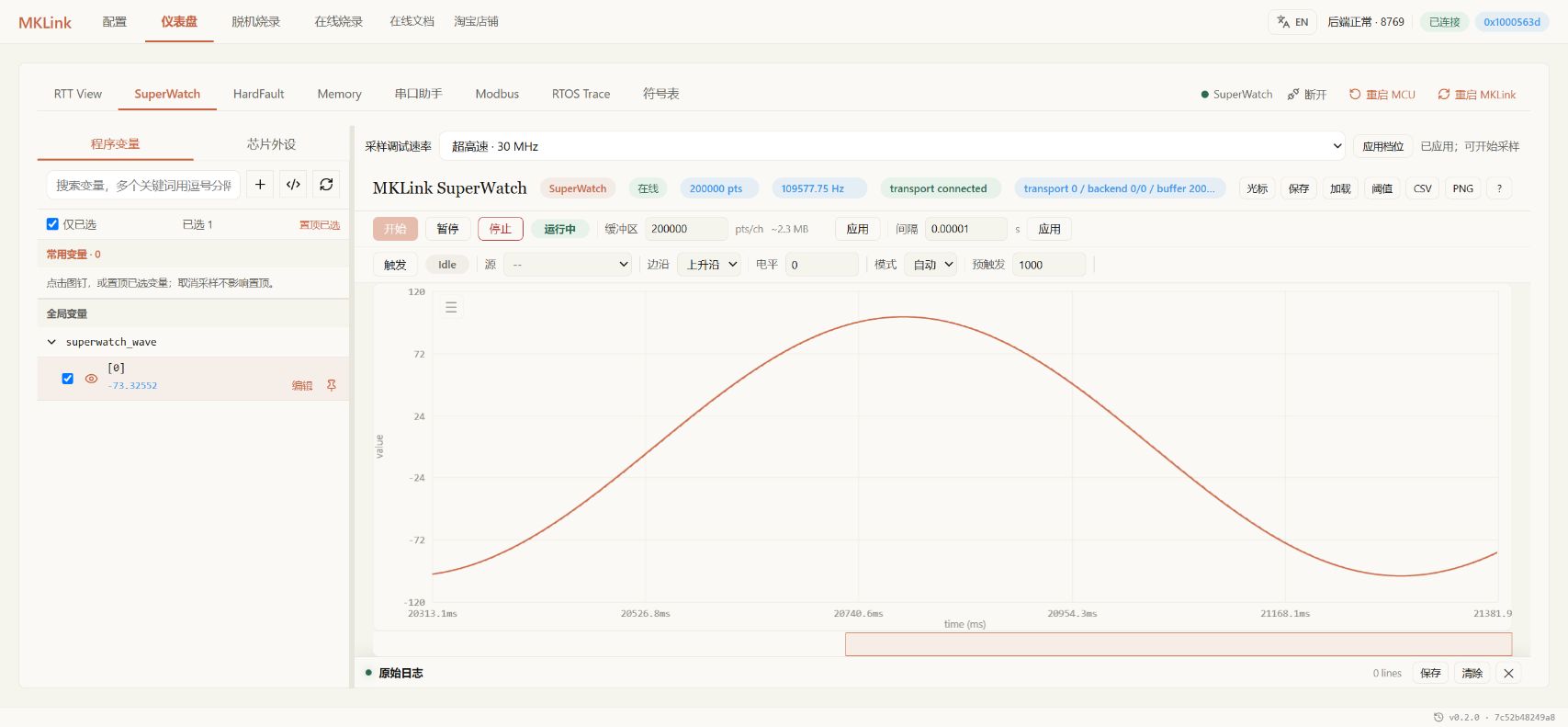Restart the MCU

tap(1382, 95)
